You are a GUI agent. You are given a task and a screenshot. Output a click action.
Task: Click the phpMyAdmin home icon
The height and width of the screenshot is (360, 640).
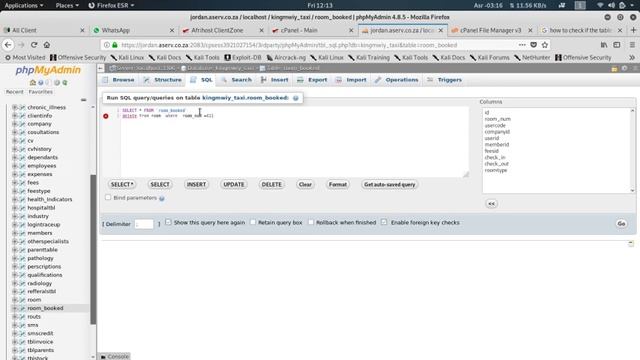pyautogui.click(x=33, y=83)
